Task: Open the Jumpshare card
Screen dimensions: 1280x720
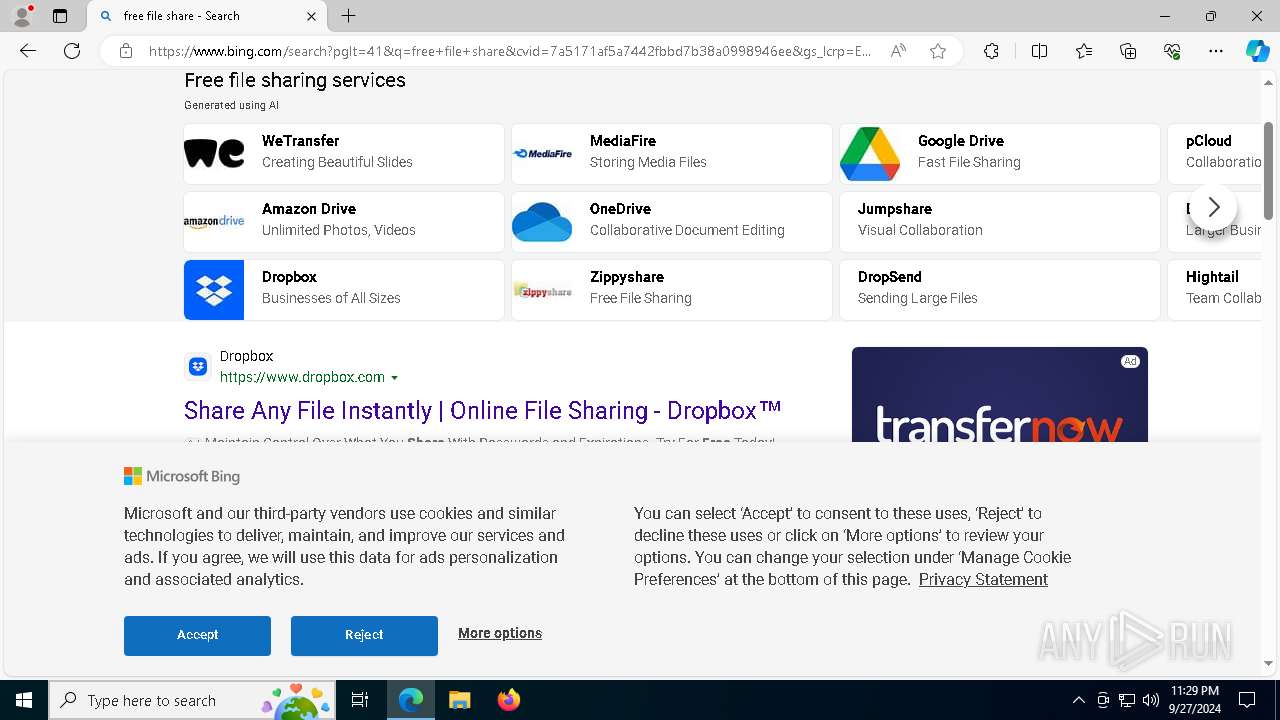Action: [x=1000, y=221]
